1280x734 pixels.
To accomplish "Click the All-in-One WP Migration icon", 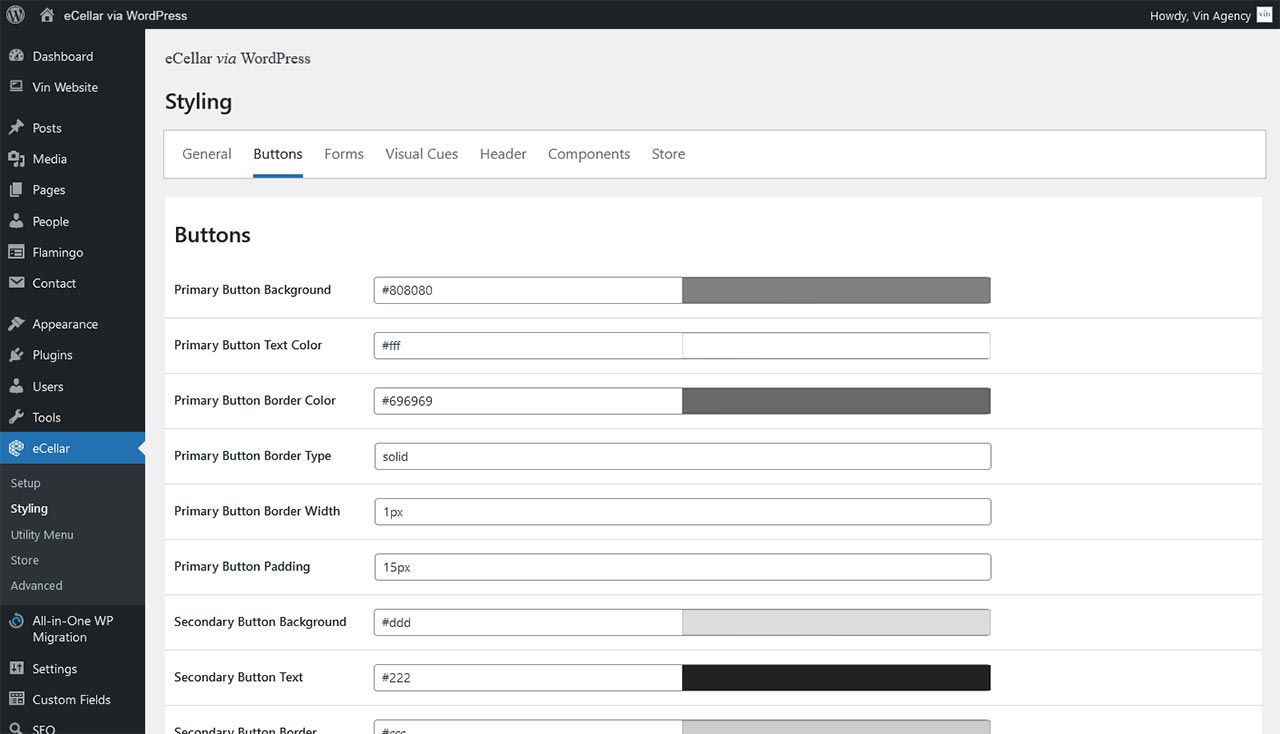I will point(16,621).
